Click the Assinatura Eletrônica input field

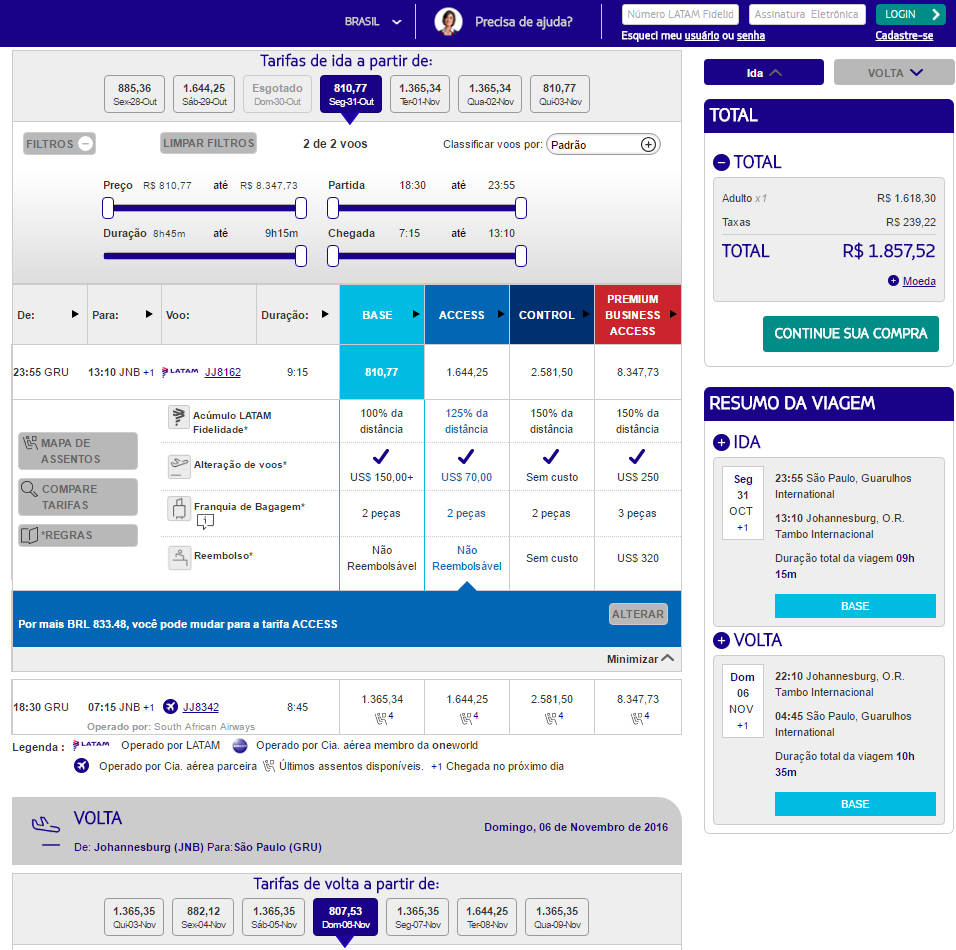click(x=807, y=14)
